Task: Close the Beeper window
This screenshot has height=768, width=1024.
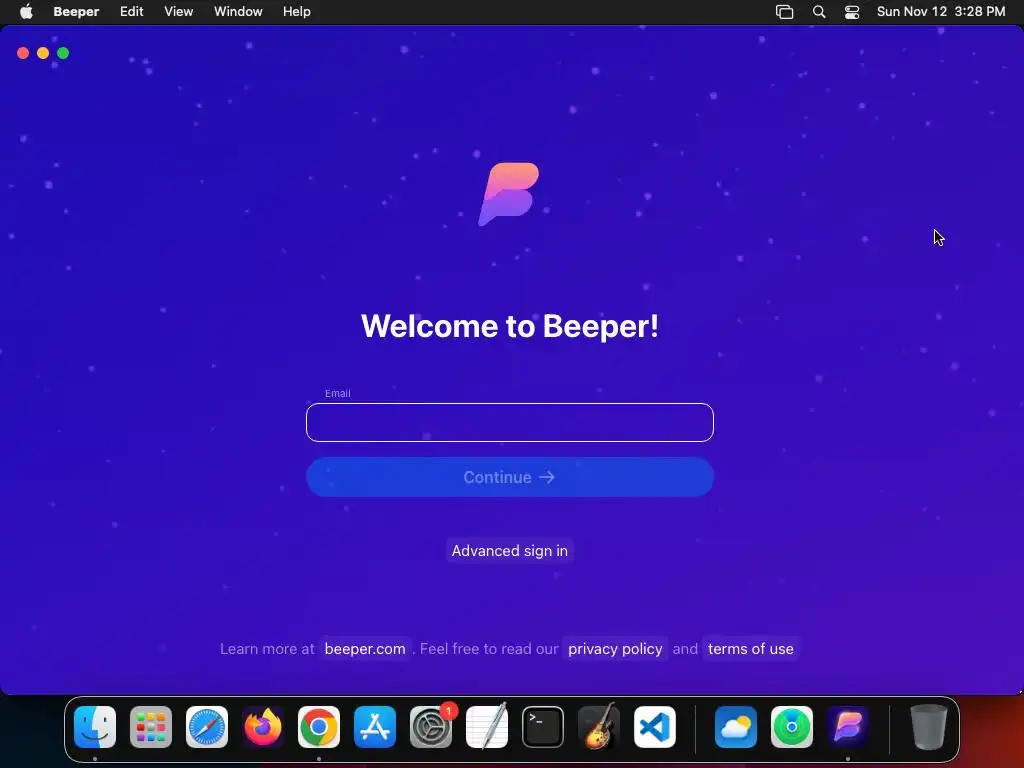Action: (x=23, y=53)
